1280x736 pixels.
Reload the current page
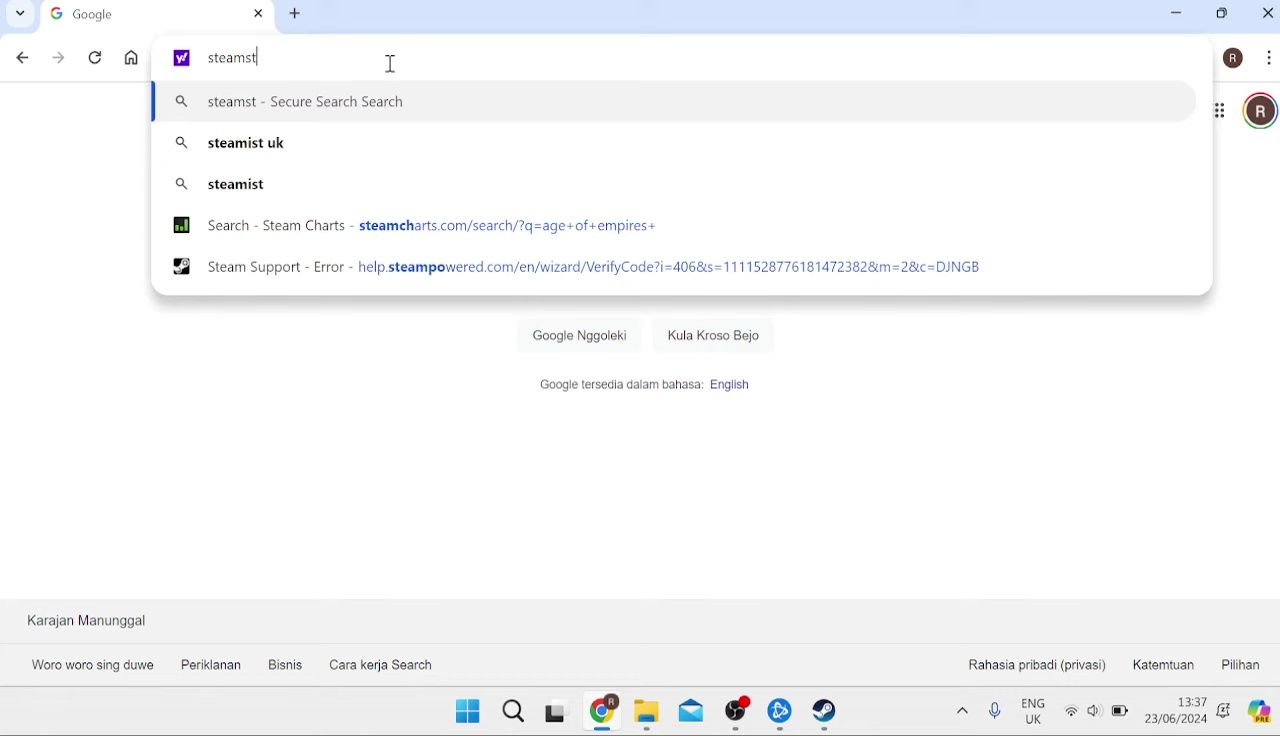pyautogui.click(x=95, y=58)
